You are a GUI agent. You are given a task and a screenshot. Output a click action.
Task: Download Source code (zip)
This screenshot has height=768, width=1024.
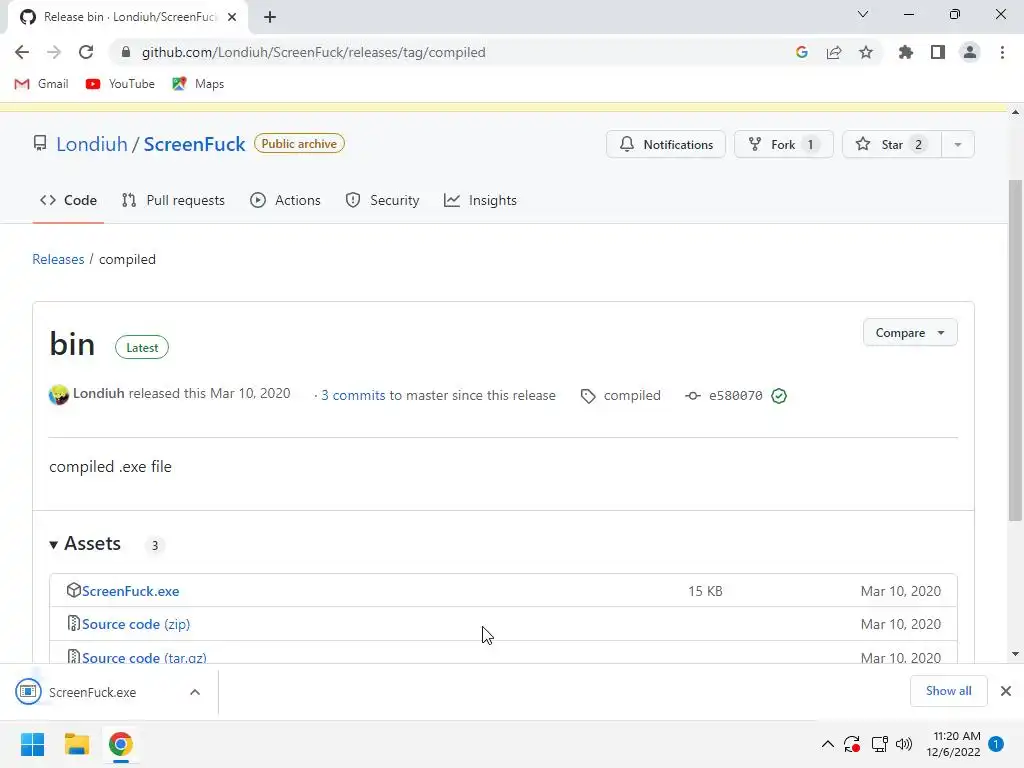136,624
